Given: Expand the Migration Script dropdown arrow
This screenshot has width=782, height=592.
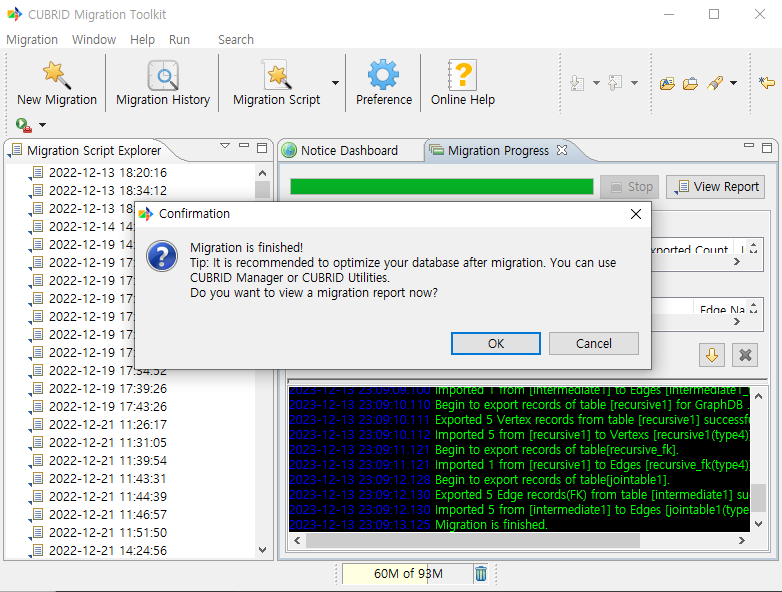Looking at the screenshot, I should point(335,83).
